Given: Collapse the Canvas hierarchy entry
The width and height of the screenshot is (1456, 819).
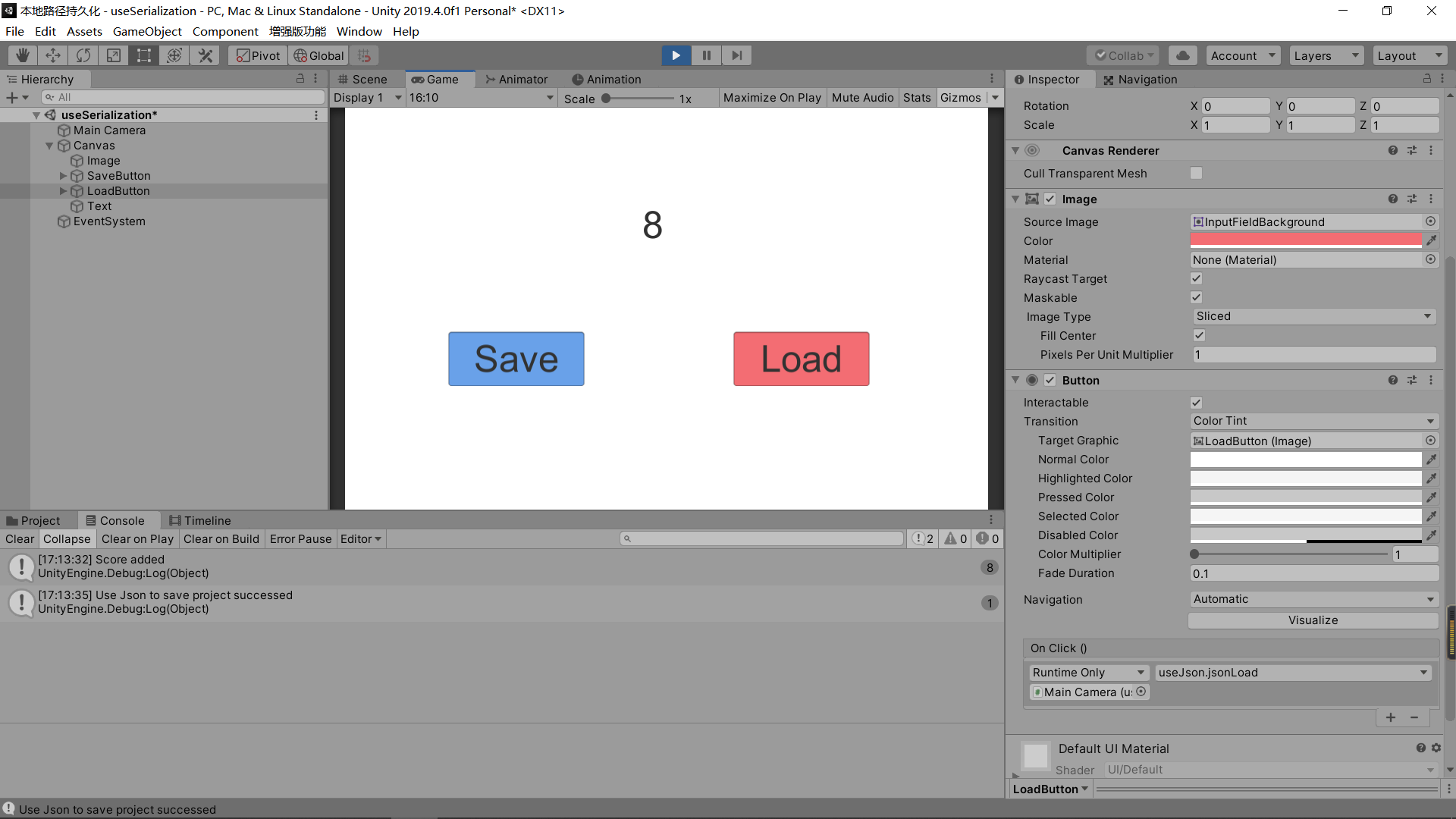Looking at the screenshot, I should (x=49, y=145).
